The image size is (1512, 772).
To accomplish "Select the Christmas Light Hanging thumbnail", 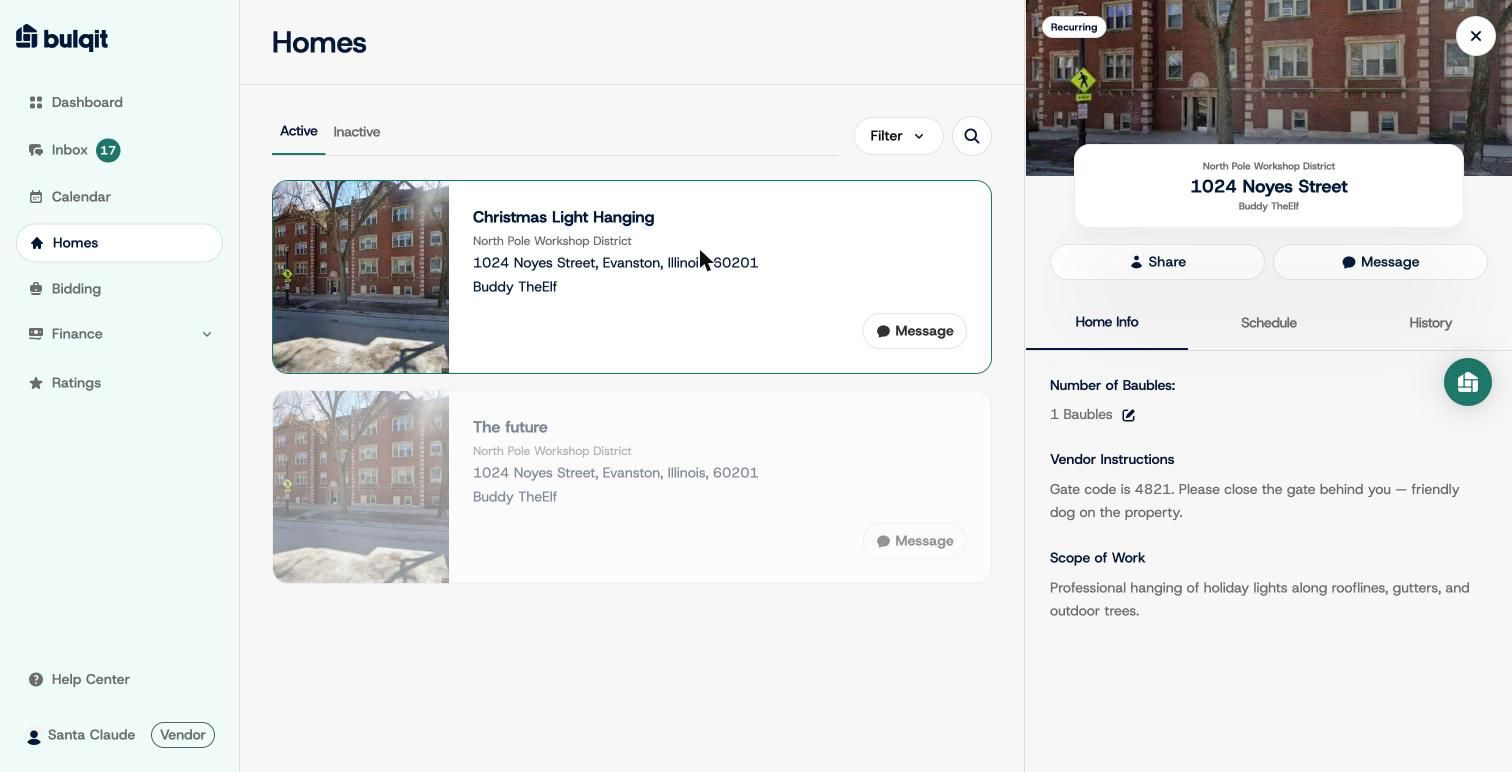I will pyautogui.click(x=361, y=277).
